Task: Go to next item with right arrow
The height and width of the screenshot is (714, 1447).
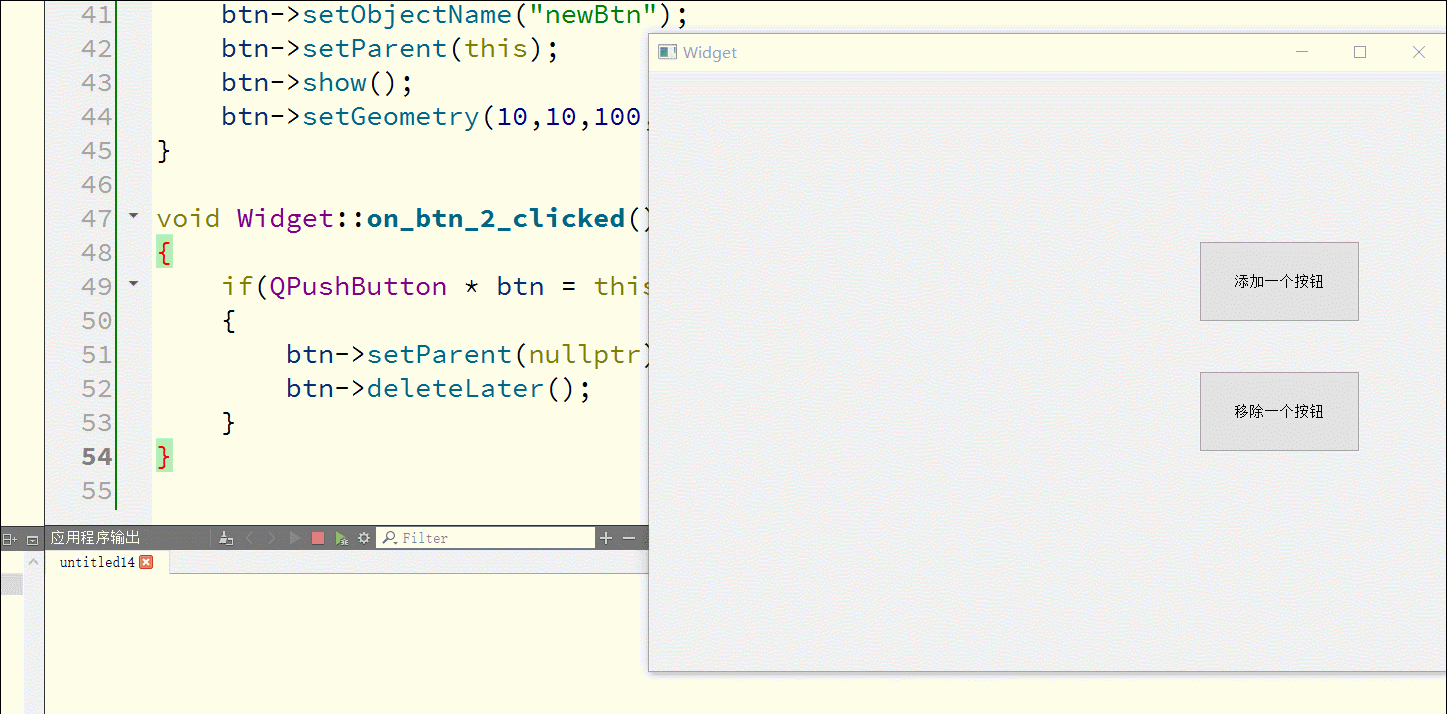Action: [x=272, y=538]
